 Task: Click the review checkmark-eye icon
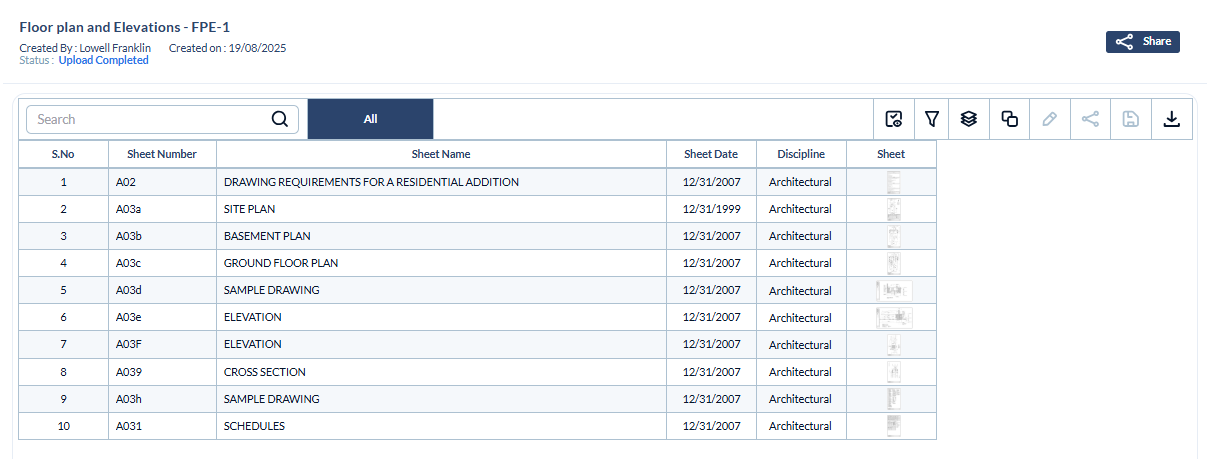coord(894,119)
